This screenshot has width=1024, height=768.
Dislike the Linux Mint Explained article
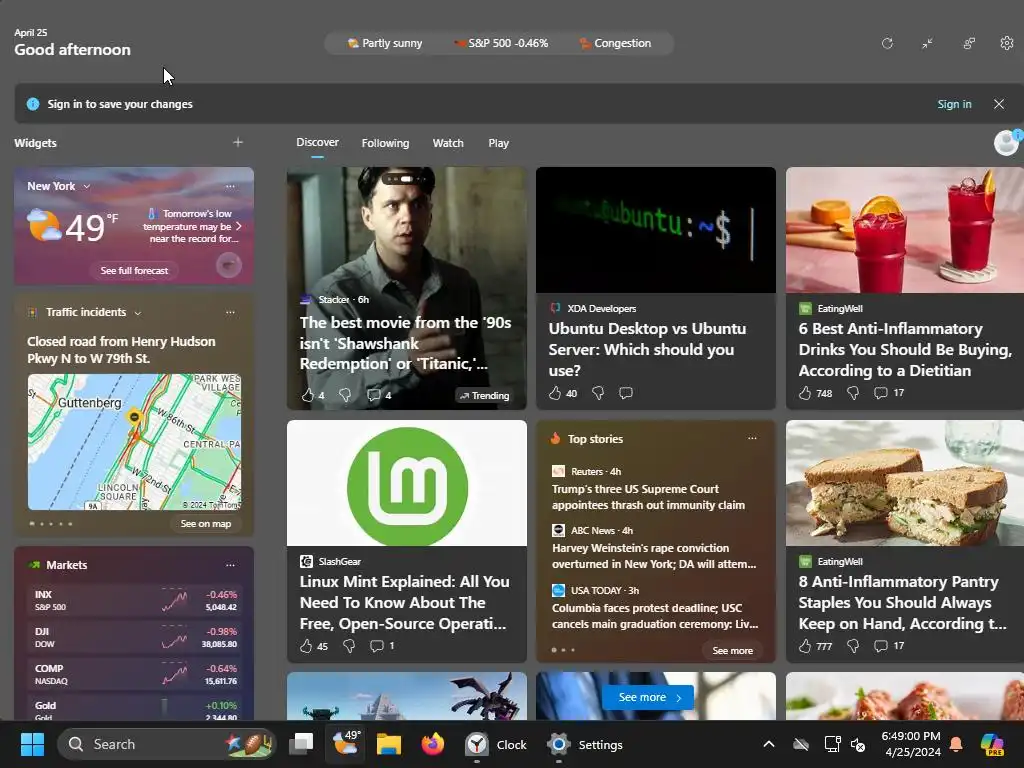coord(349,646)
